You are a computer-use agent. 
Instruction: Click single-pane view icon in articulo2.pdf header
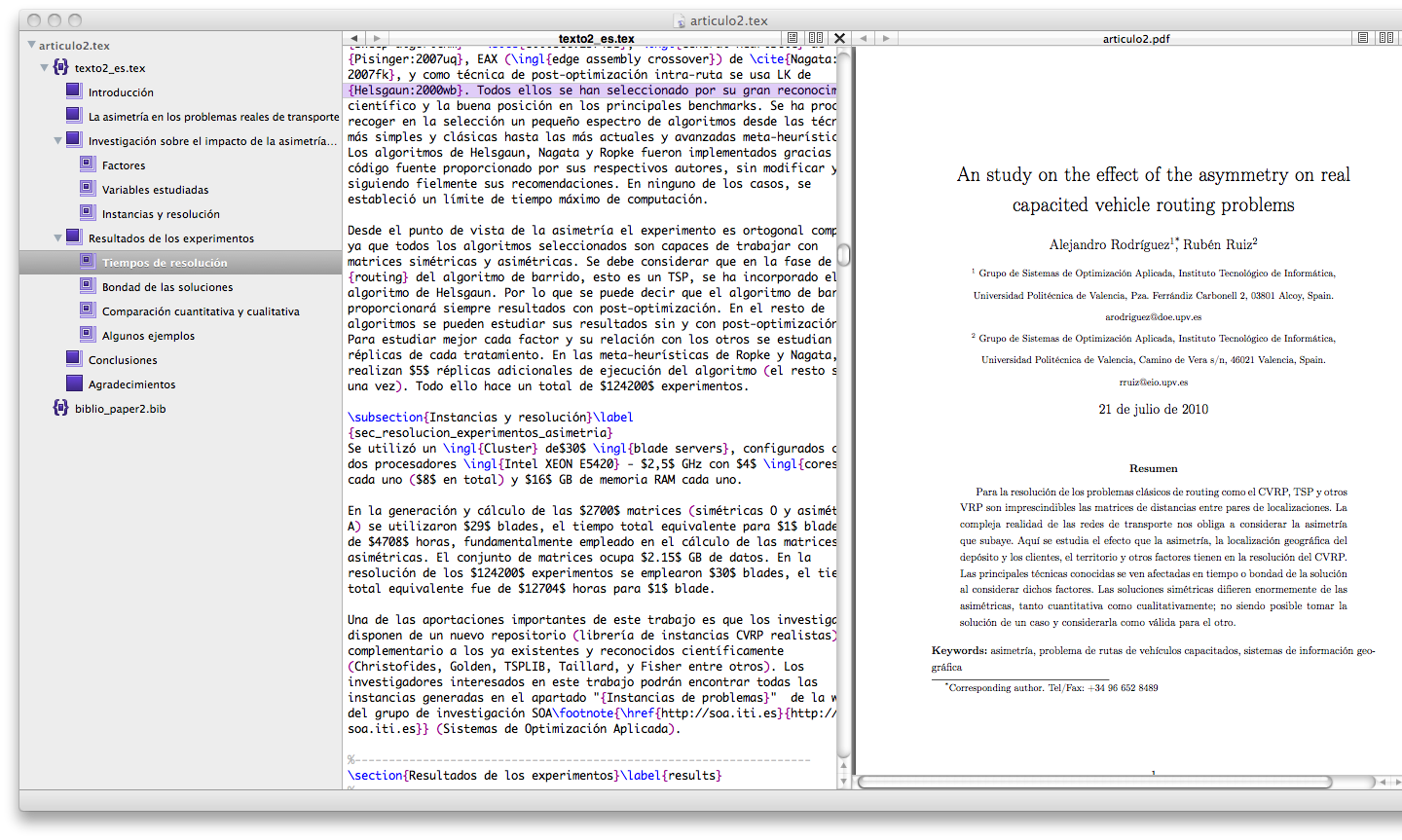(1362, 39)
